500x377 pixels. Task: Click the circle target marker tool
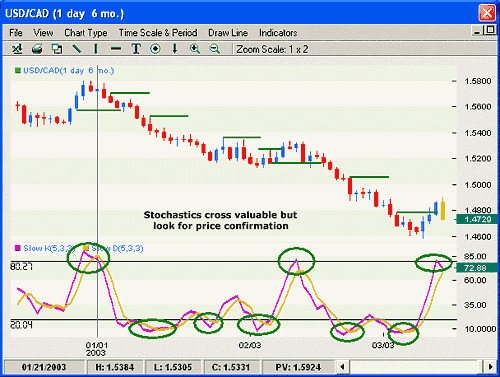[155, 49]
